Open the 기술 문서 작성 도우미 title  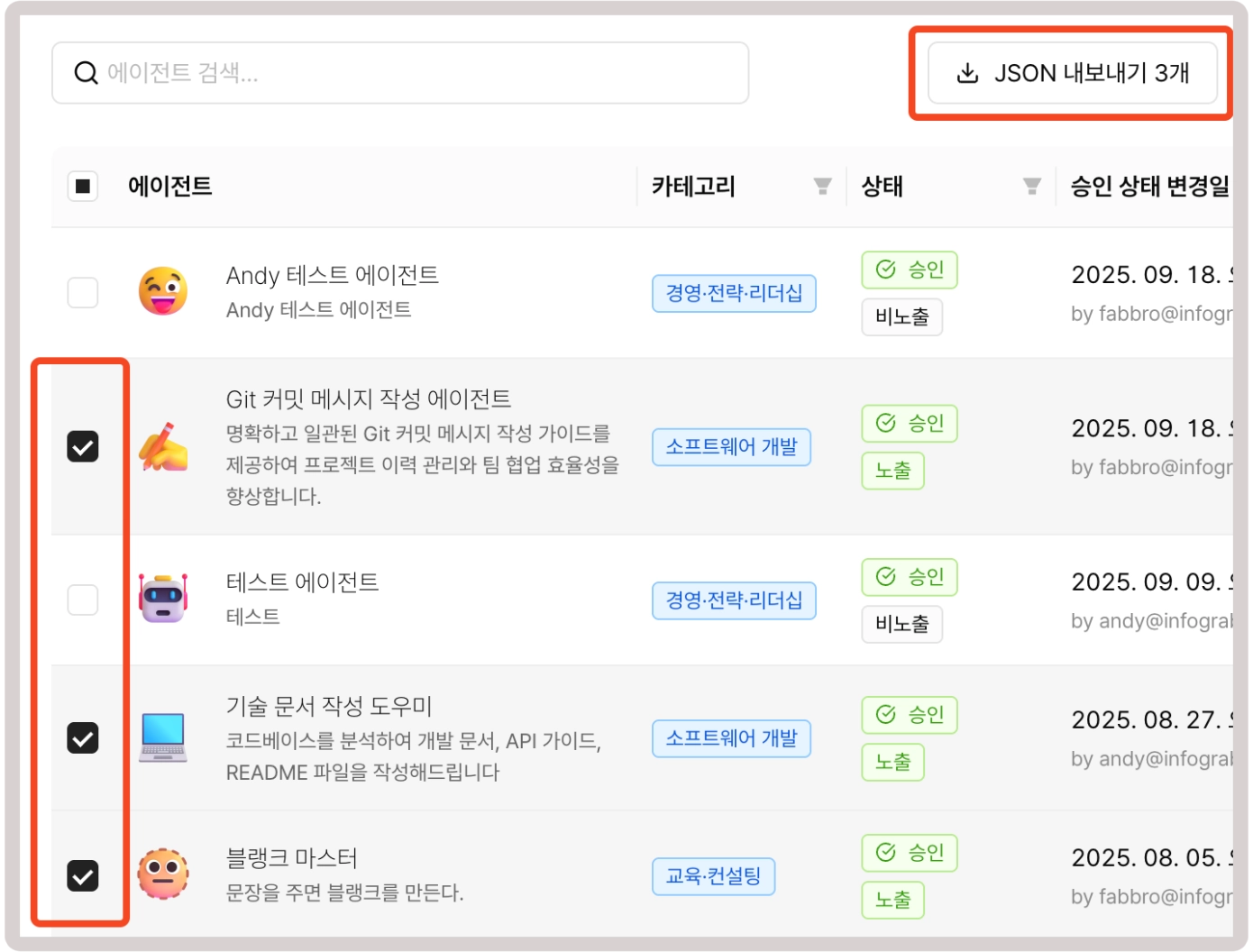[329, 707]
